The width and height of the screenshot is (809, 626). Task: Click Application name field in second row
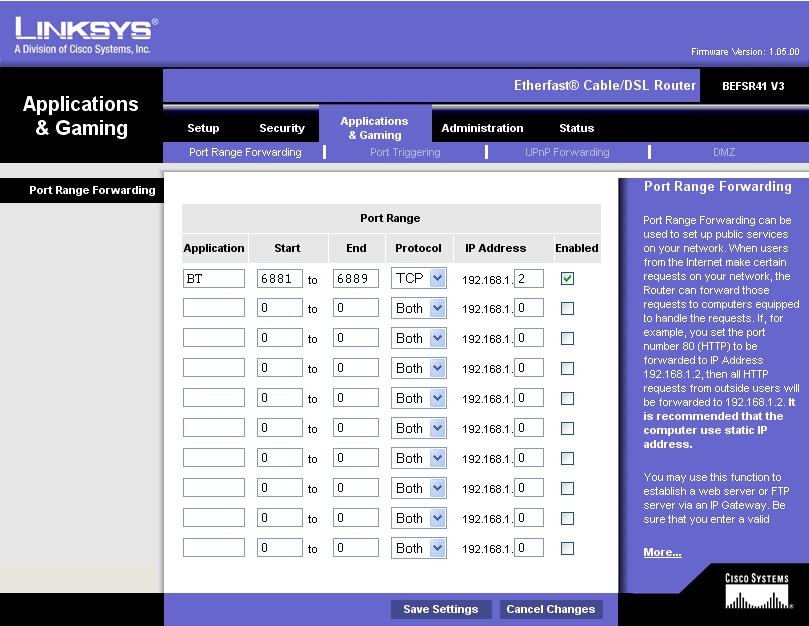pos(214,308)
